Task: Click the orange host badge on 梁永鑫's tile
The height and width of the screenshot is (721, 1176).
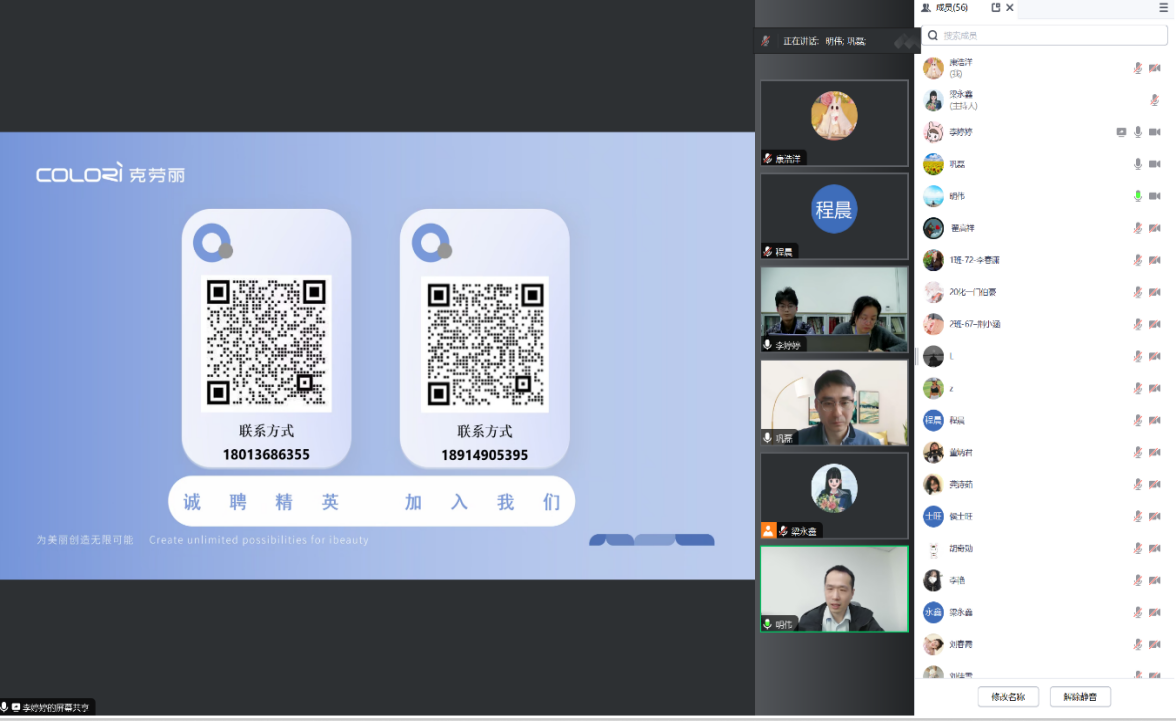Action: [x=768, y=530]
